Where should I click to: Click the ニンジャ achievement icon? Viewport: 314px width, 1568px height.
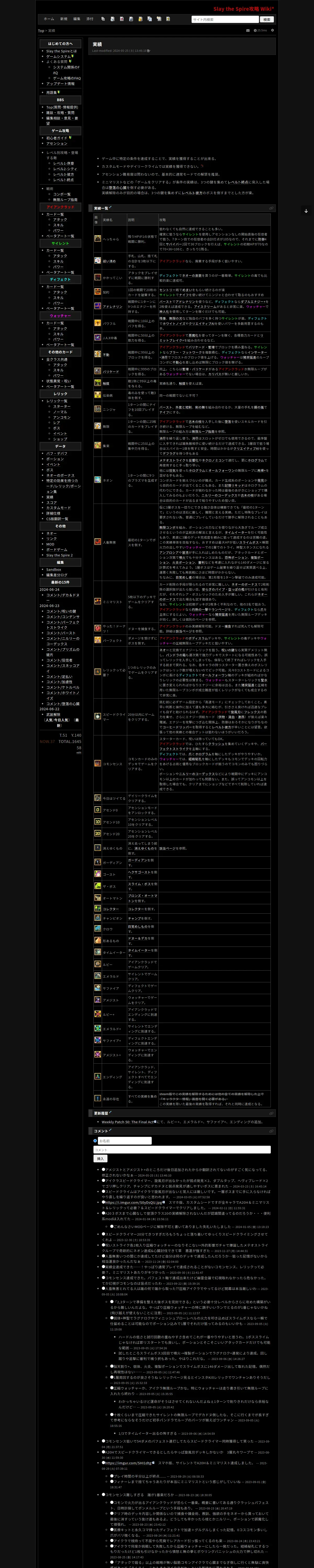[98, 409]
